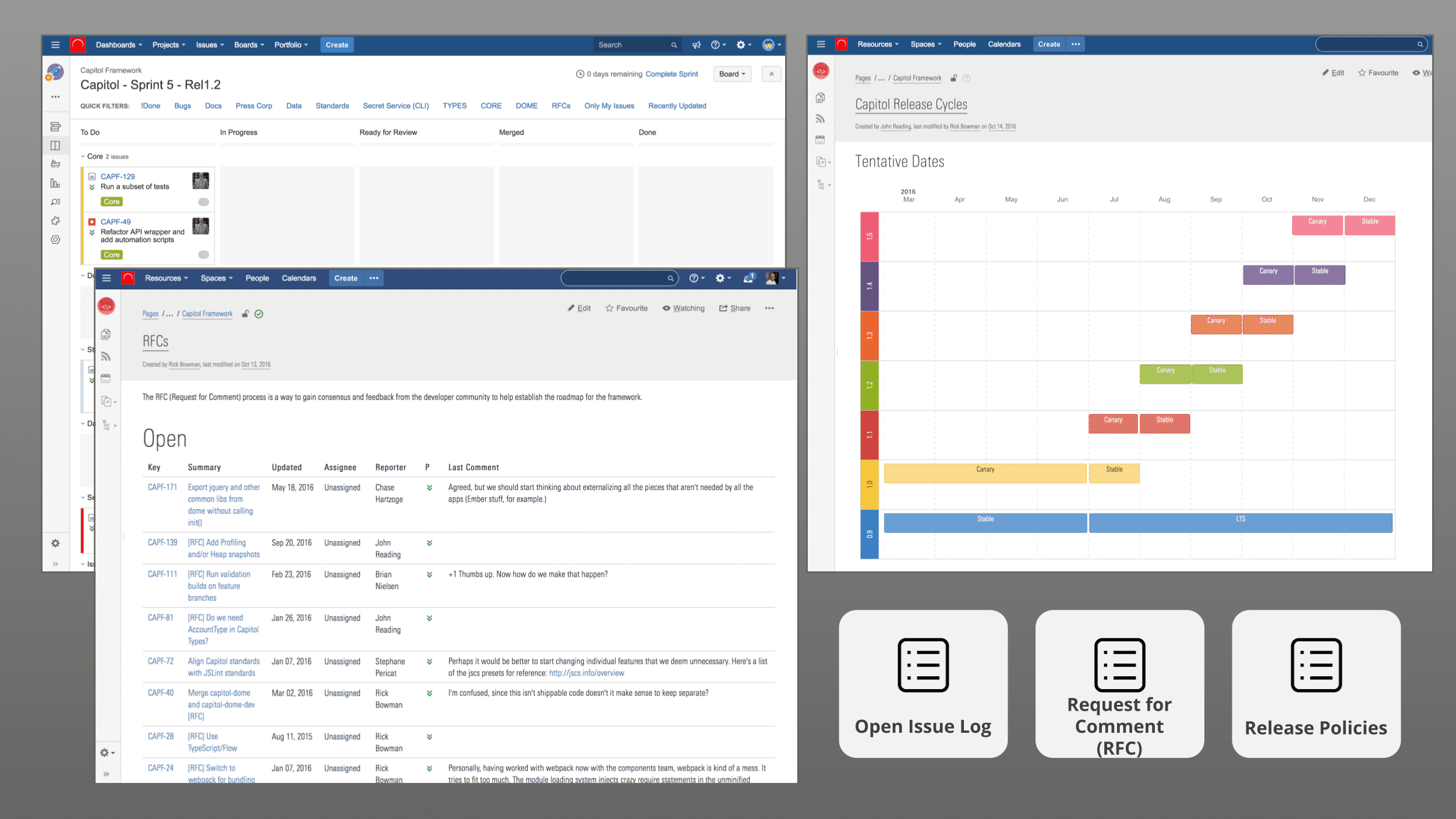Click the feedback megaphone icon in Jira header
The image size is (1456, 819).
[x=696, y=45]
